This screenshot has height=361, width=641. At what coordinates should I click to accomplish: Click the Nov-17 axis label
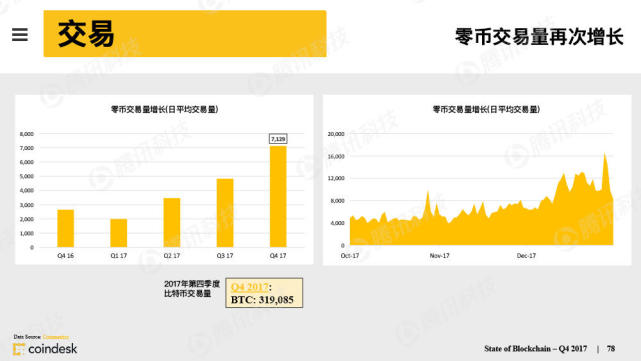439,256
